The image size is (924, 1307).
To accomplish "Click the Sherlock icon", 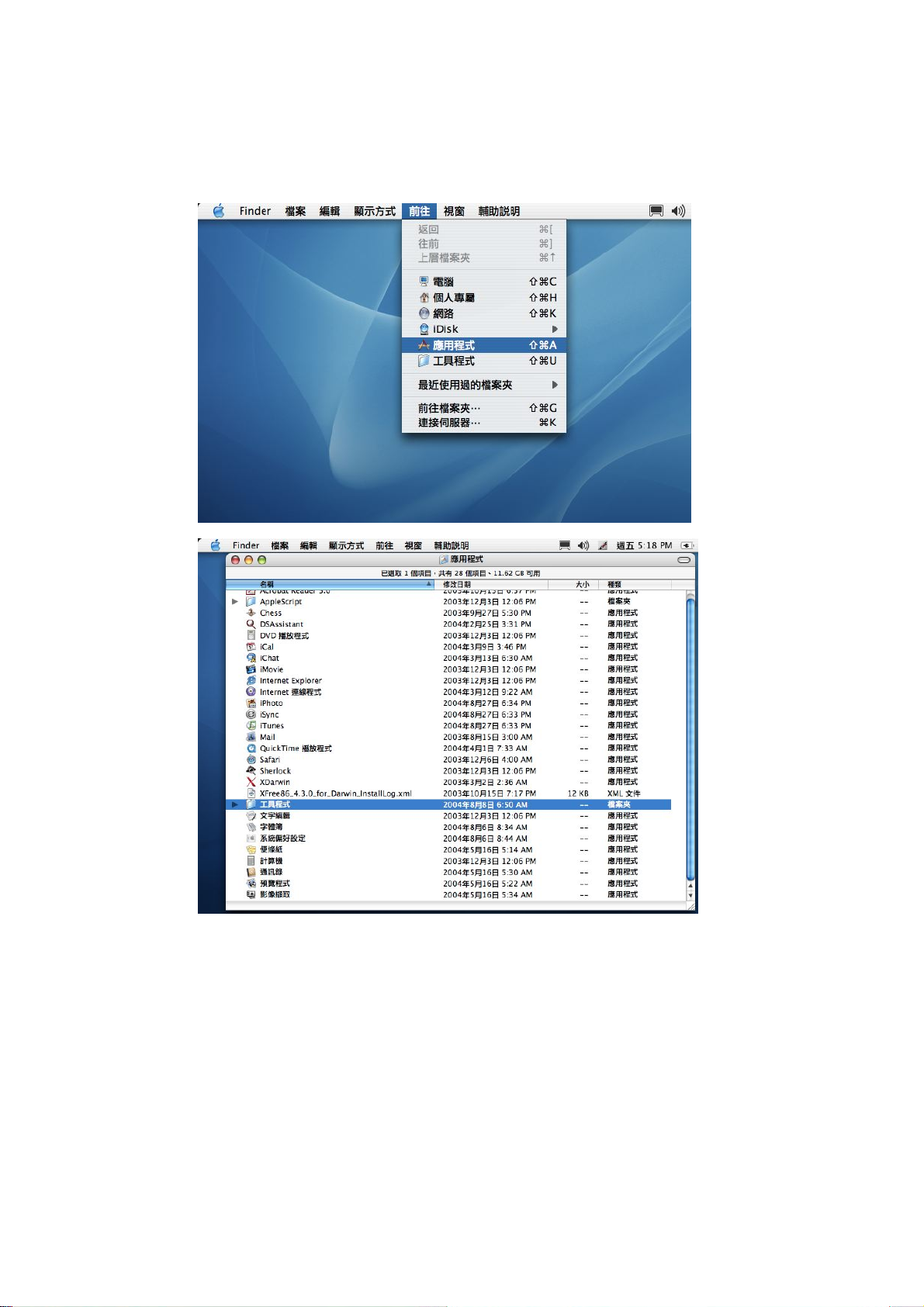I will pyautogui.click(x=251, y=770).
